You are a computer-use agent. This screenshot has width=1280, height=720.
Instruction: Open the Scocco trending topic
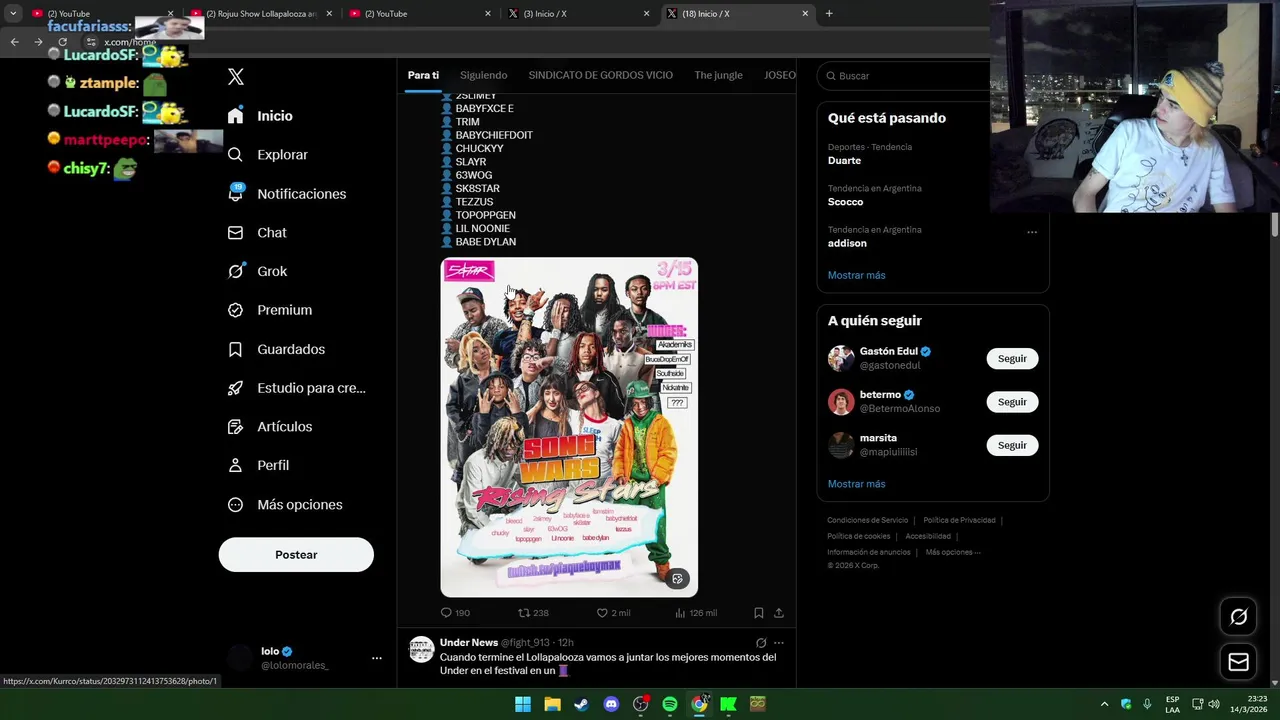[x=845, y=202]
